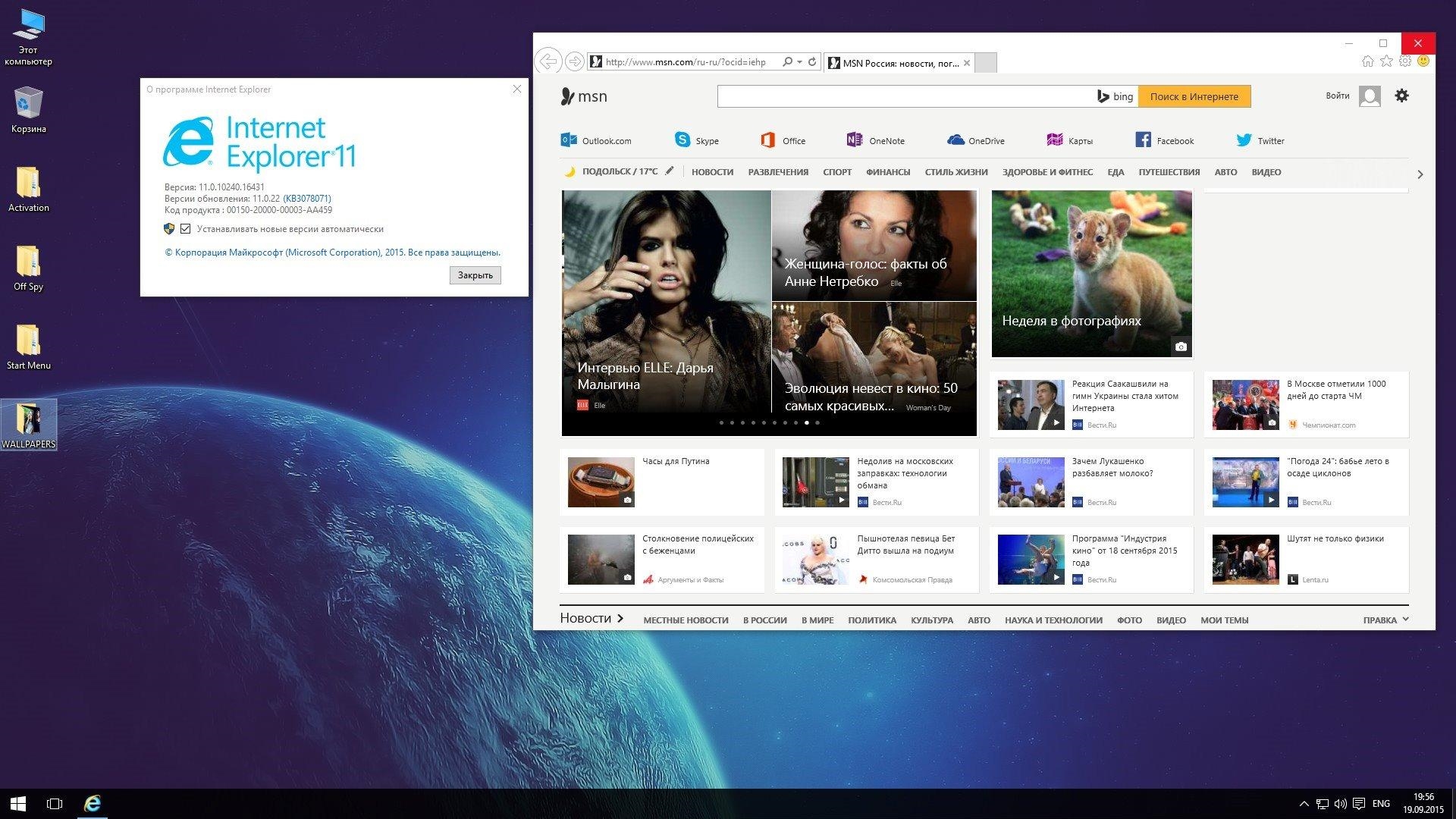The height and width of the screenshot is (819, 1456).
Task: Open Internet Explorer Tools gear
Action: [1405, 61]
